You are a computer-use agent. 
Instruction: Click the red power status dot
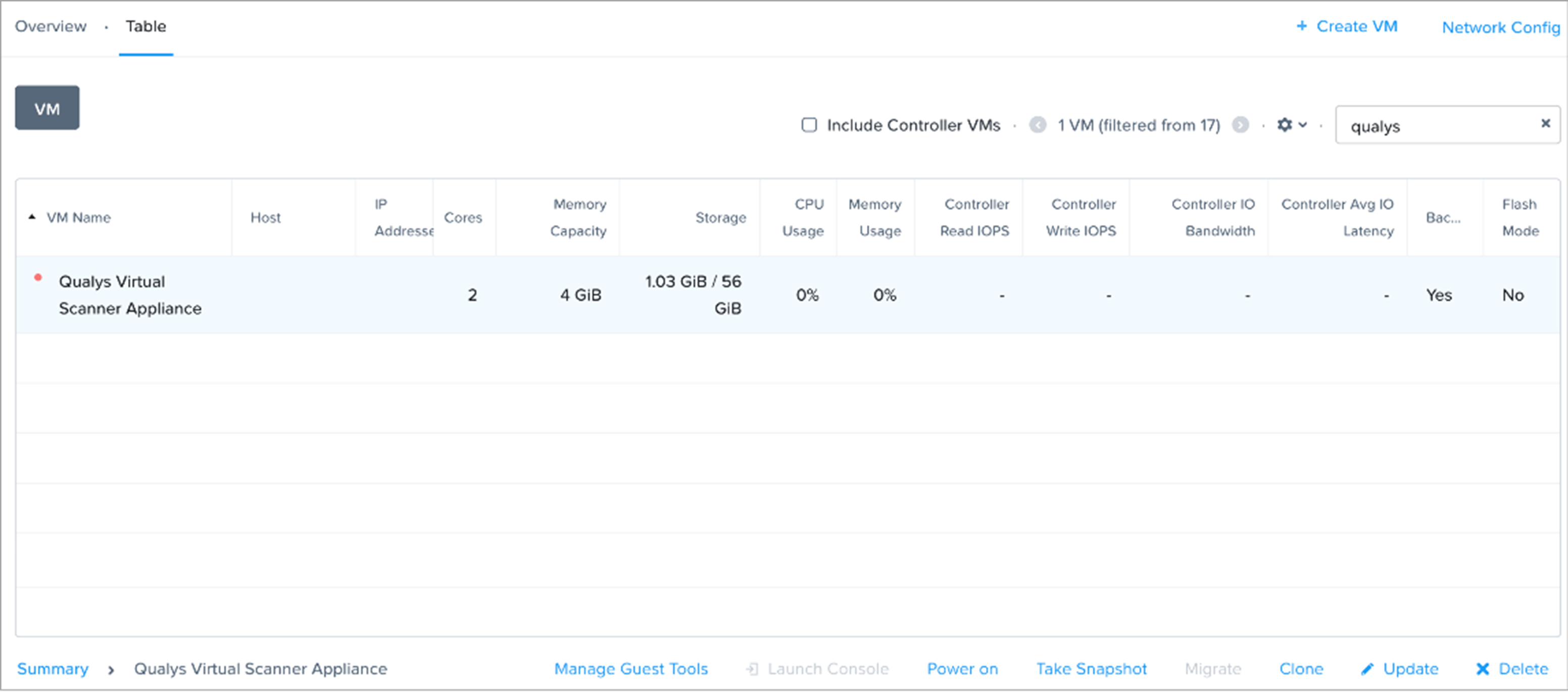point(38,277)
